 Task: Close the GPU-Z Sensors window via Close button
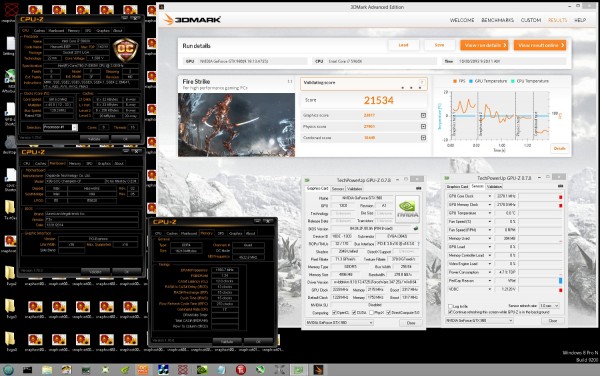[553, 321]
